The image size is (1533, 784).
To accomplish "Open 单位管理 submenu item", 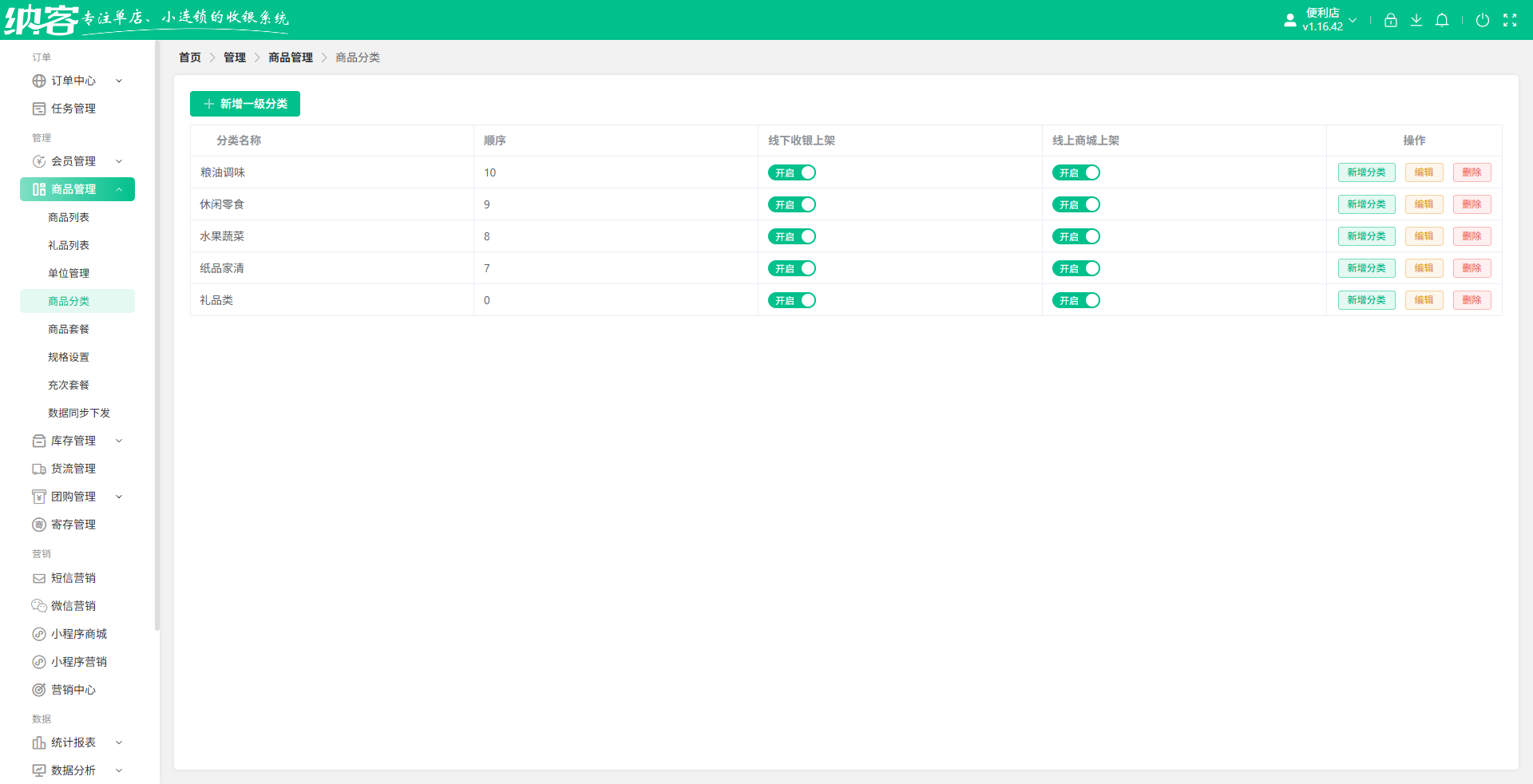I will [x=77, y=273].
